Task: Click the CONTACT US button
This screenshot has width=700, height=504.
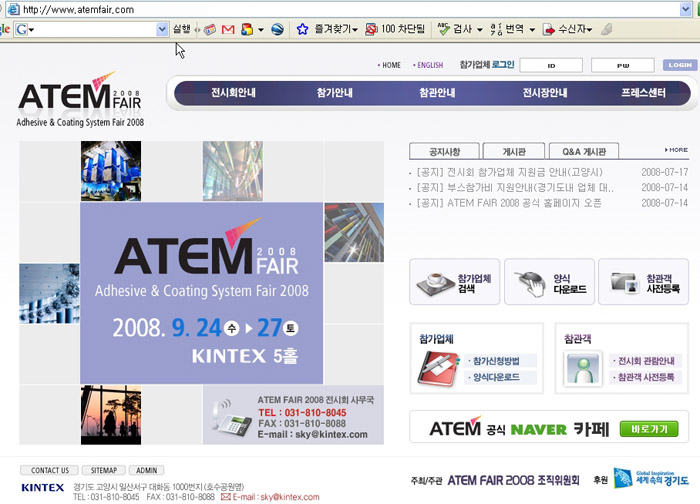Action: (x=50, y=470)
